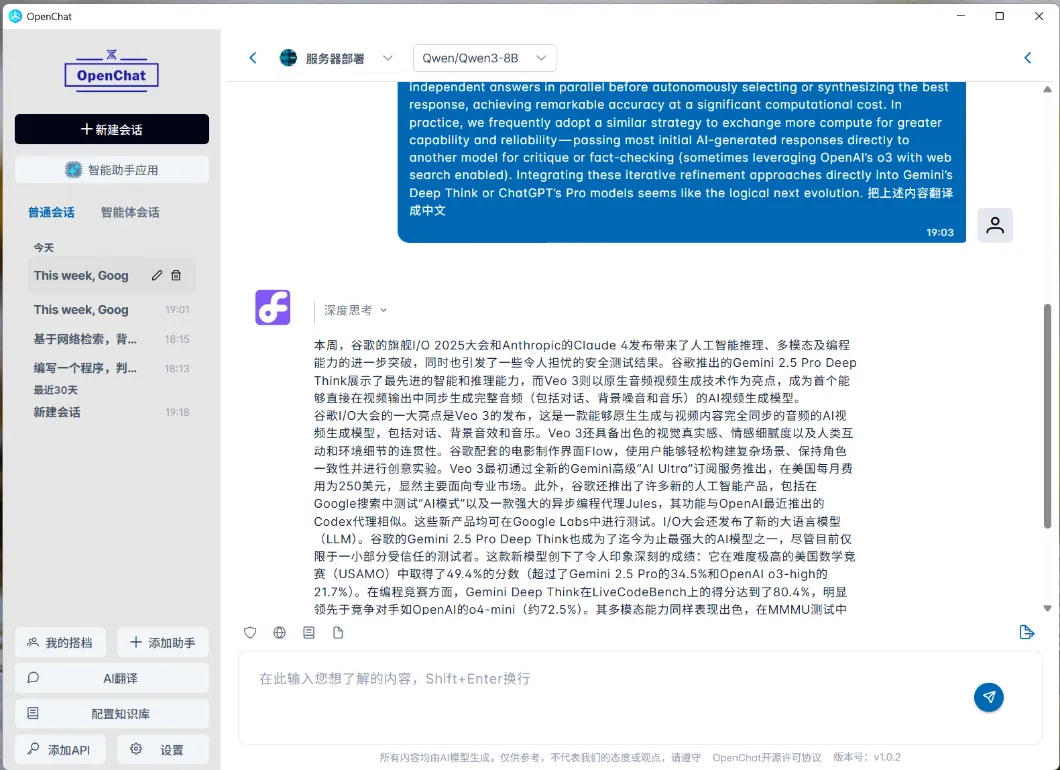Open 我的搭档
The height and width of the screenshot is (770, 1060).
click(x=60, y=642)
